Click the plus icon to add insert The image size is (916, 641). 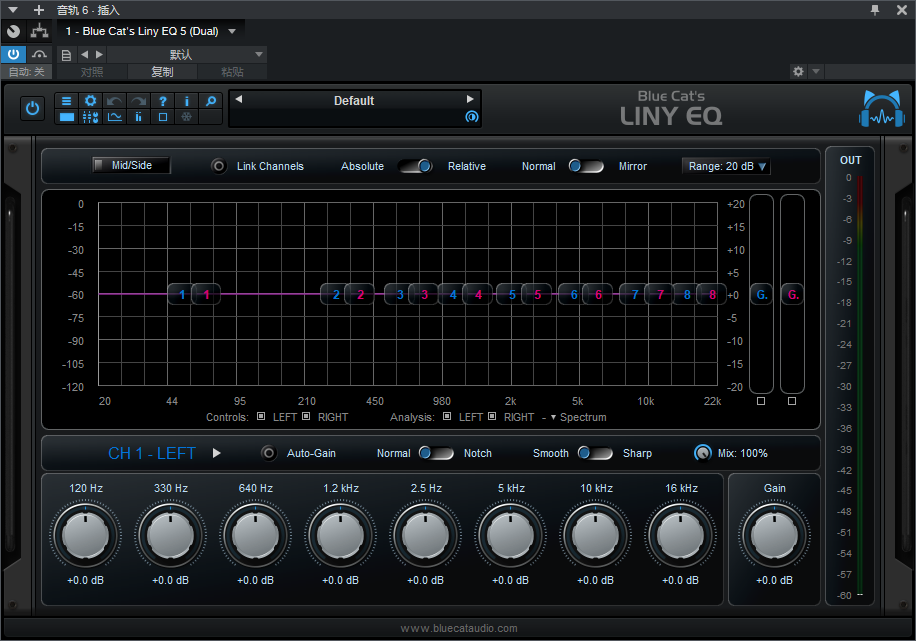click(x=39, y=10)
